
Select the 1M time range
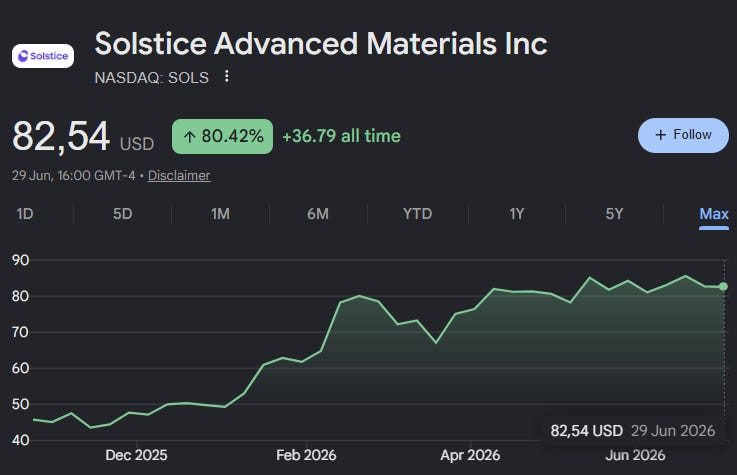click(220, 214)
